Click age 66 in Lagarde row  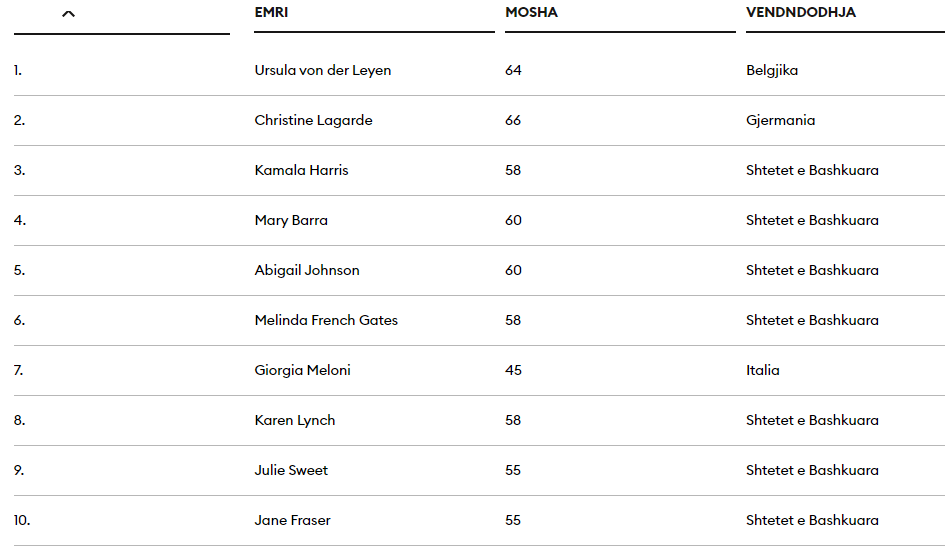pos(513,121)
